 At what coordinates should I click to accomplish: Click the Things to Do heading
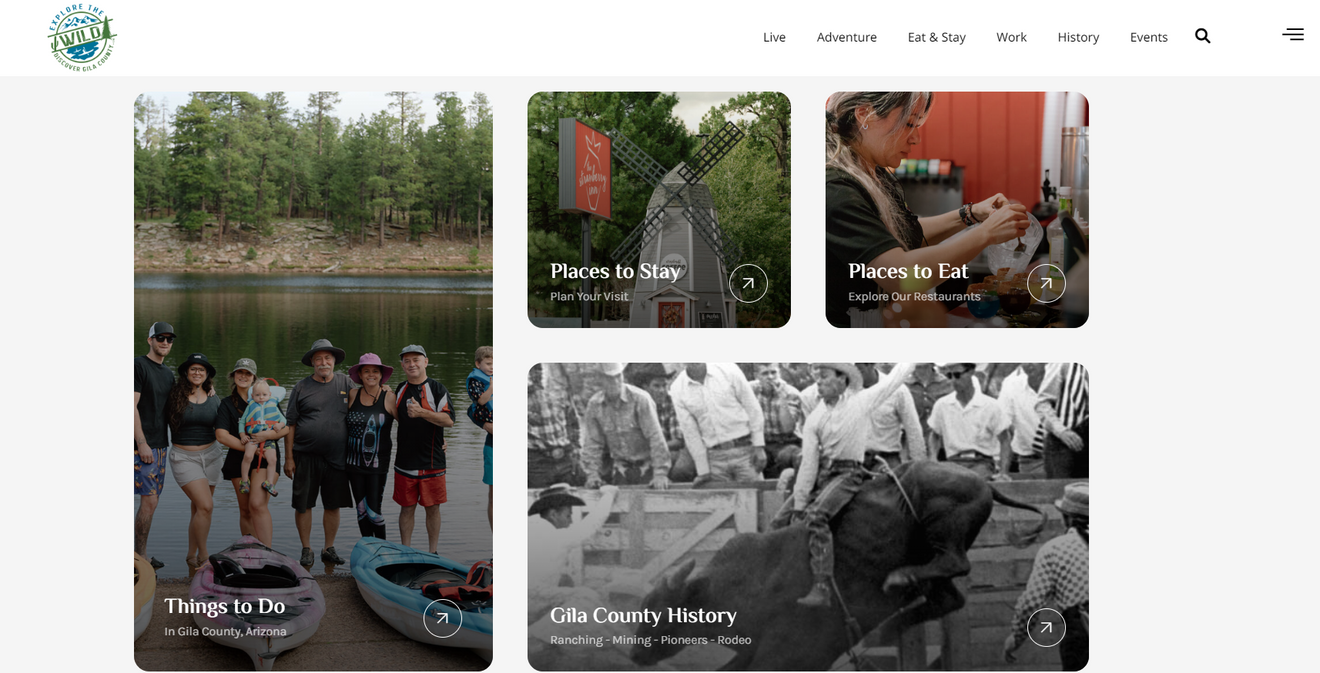224,606
